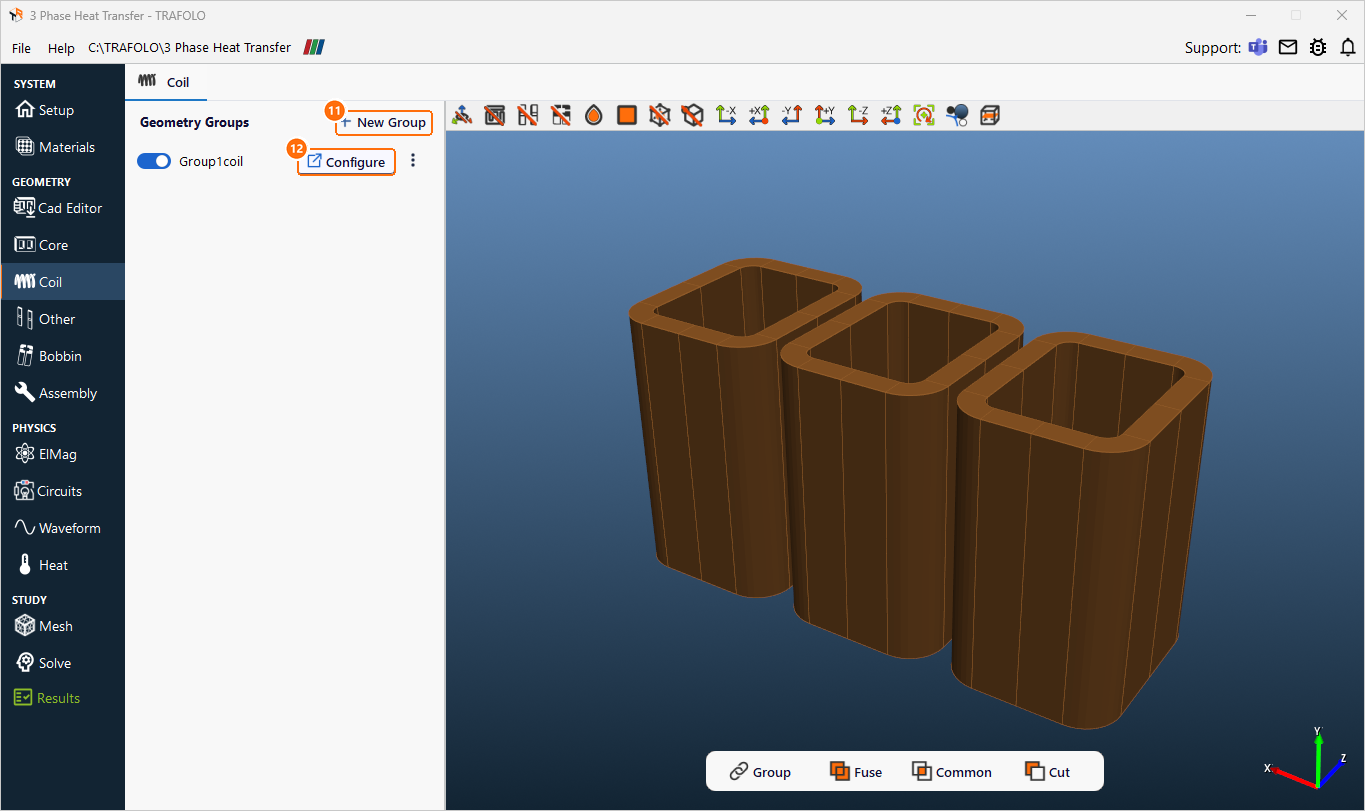Select the Coil tab header
Viewport: 1365px width, 811px height.
pos(165,82)
